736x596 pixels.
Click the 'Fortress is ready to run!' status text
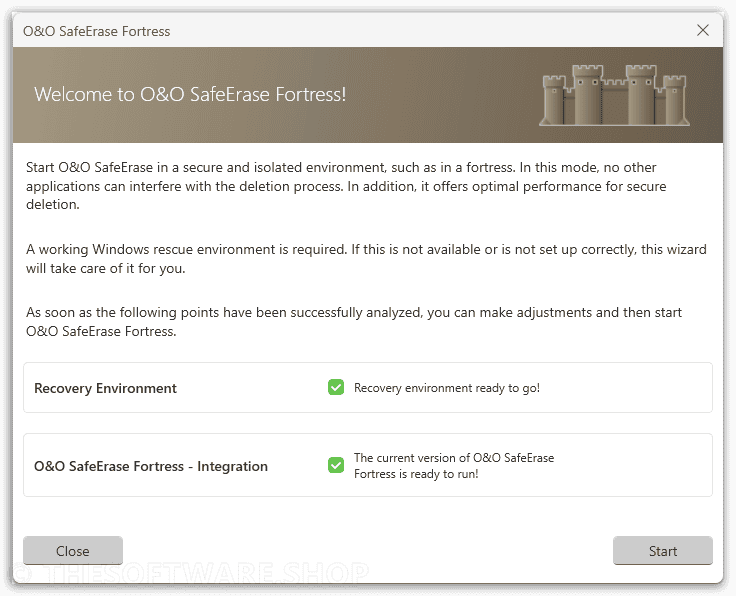point(416,474)
